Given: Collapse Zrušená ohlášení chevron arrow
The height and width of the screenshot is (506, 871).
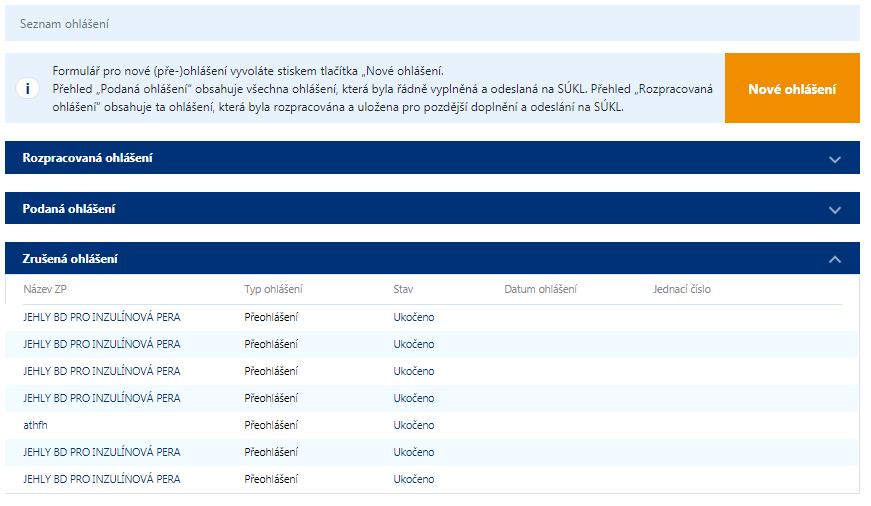Looking at the screenshot, I should 834,259.
